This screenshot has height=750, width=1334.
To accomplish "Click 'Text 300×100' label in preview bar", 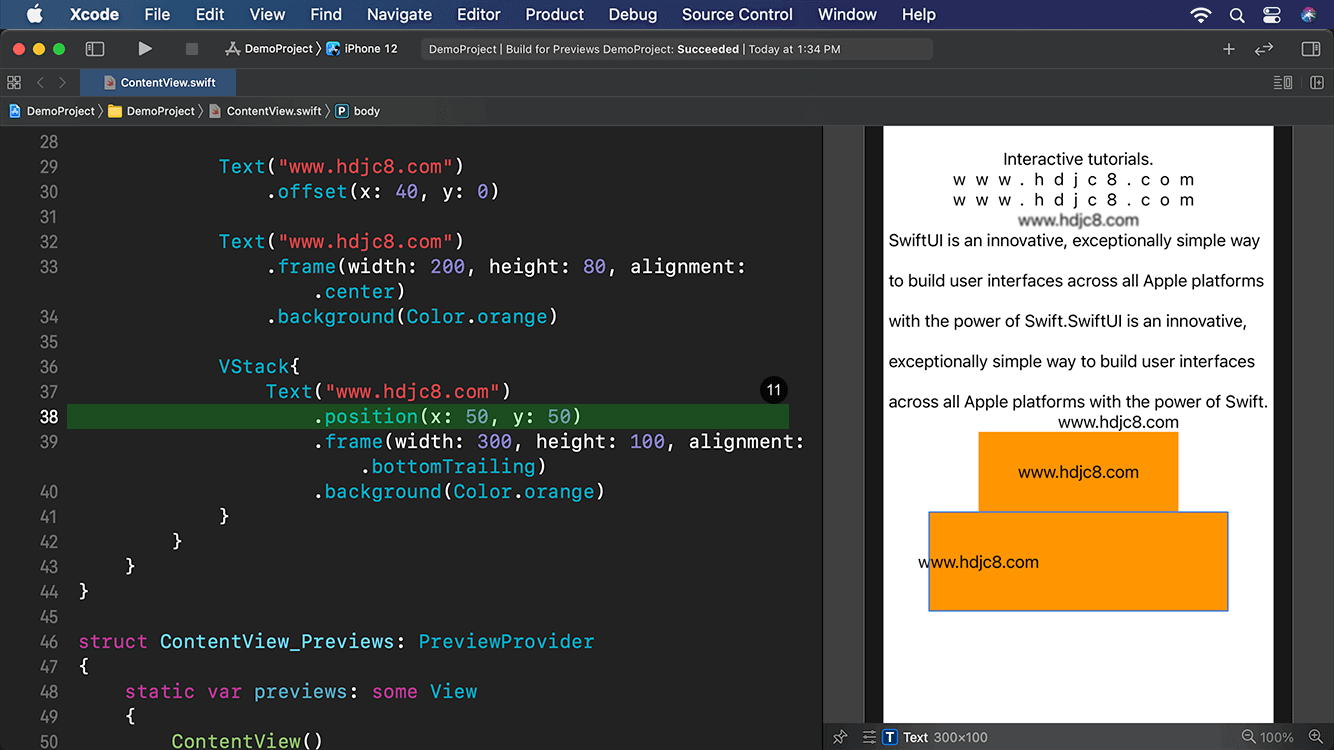I will point(945,737).
